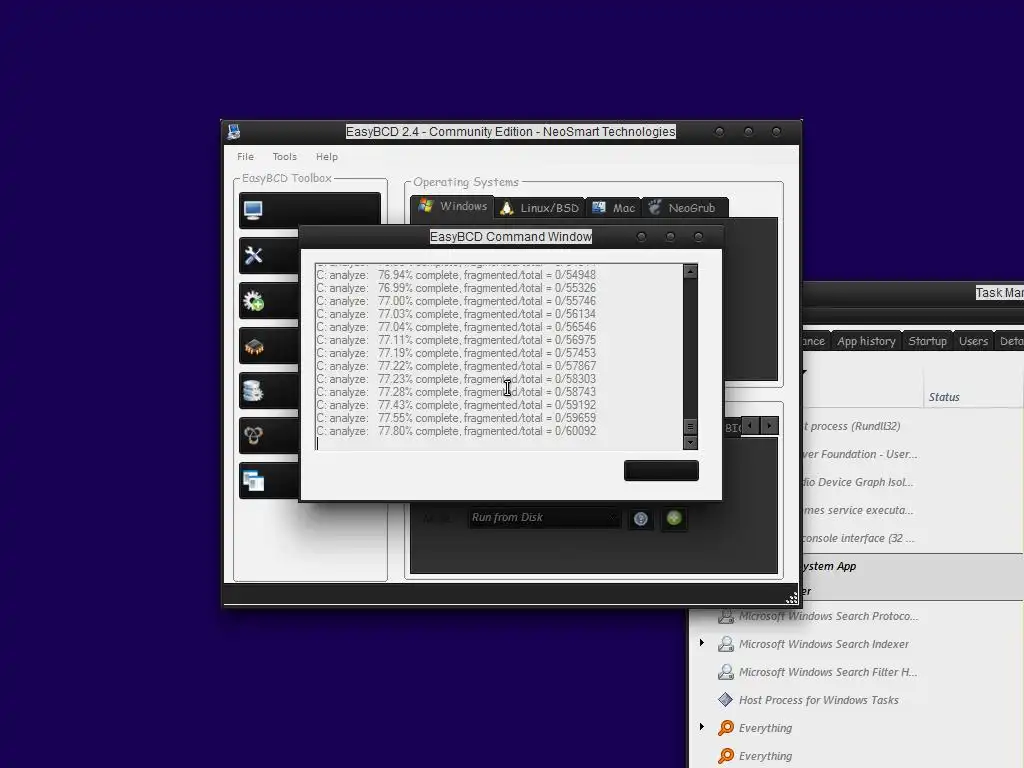The width and height of the screenshot is (1024, 768).
Task: Select the console interface (32 ... row
Action: coord(913,538)
